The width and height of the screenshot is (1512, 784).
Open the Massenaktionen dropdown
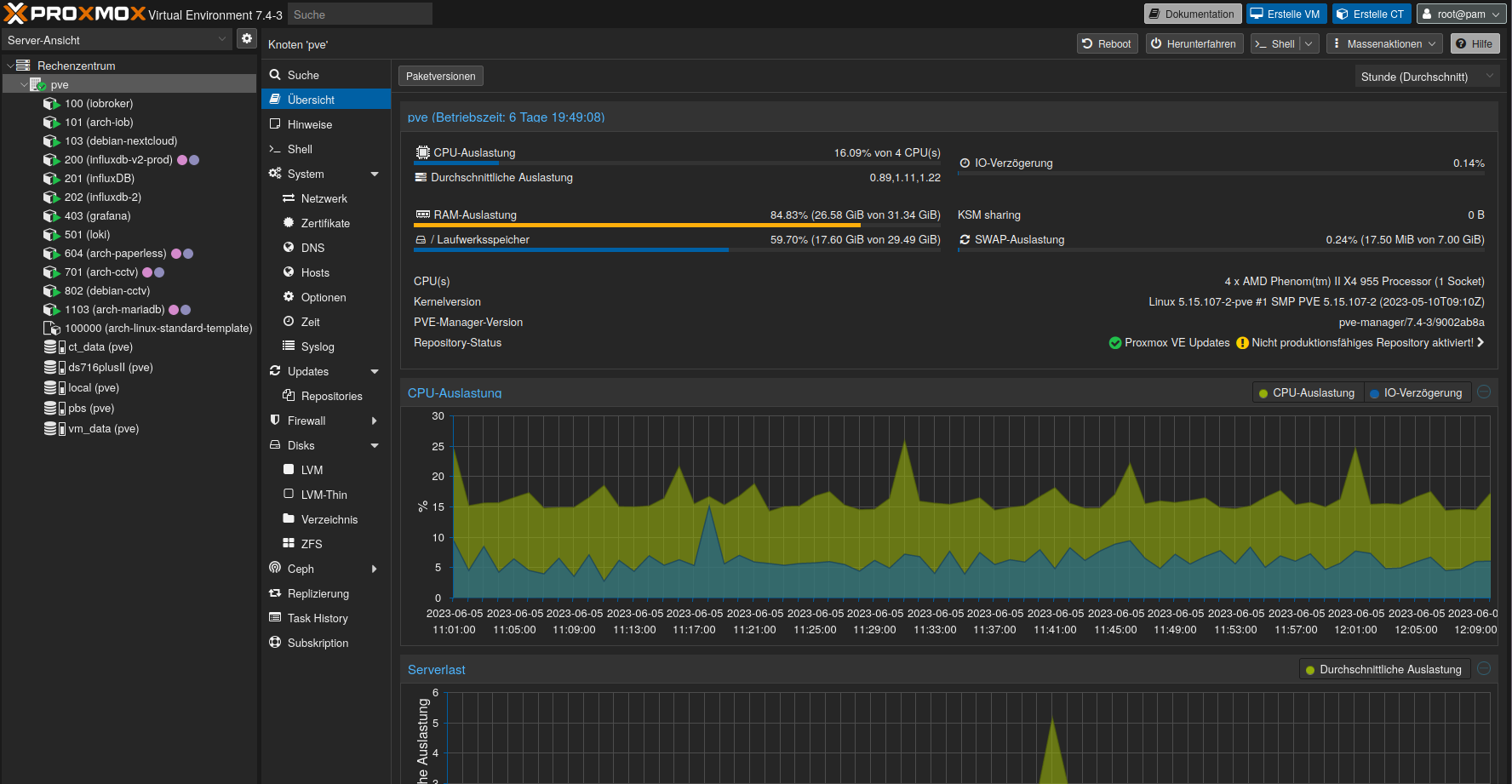(x=1384, y=44)
